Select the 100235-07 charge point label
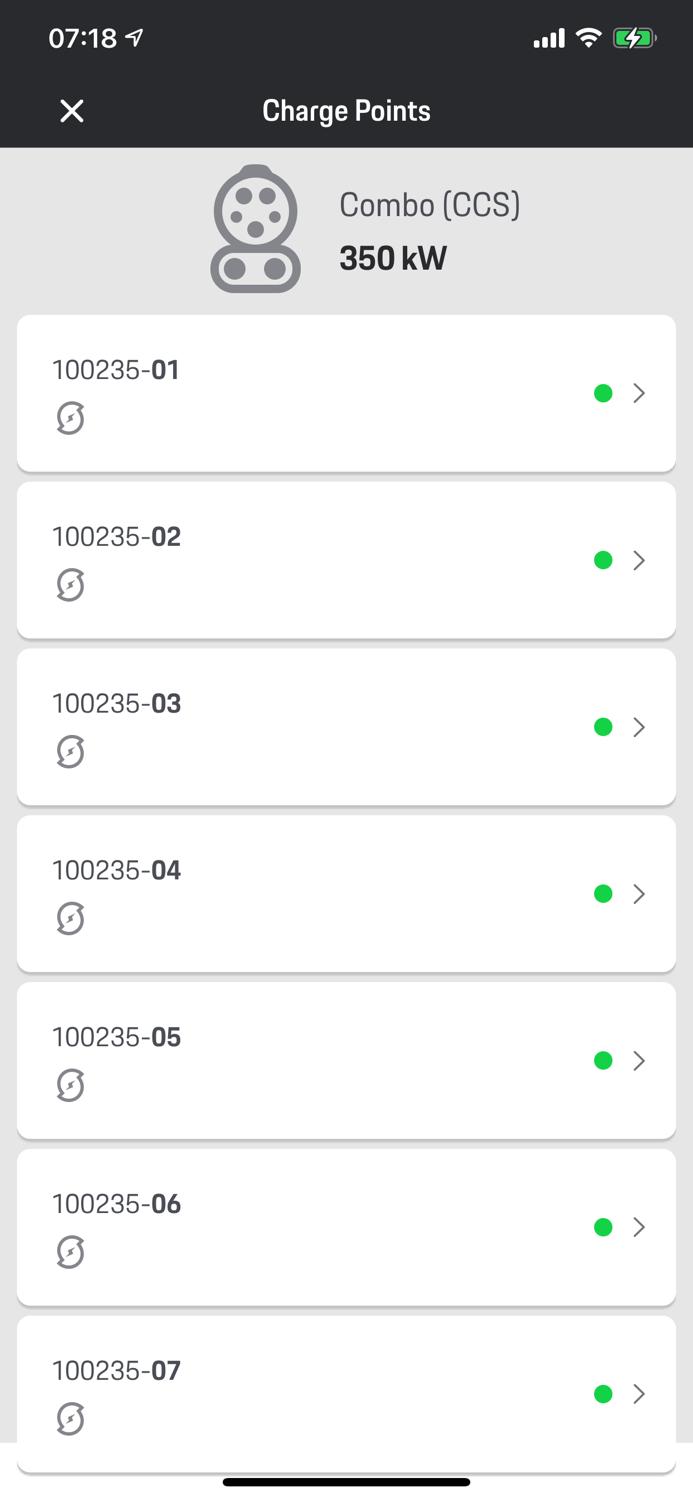Viewport: 693px width, 1500px height. point(117,1370)
